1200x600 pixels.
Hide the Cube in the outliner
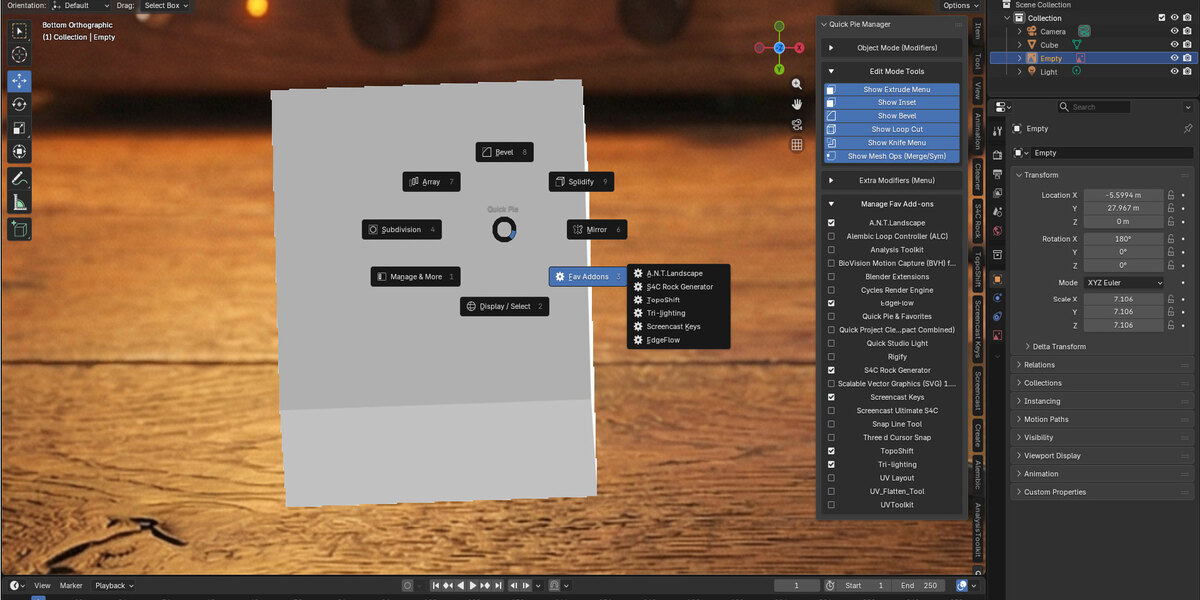coord(1175,45)
